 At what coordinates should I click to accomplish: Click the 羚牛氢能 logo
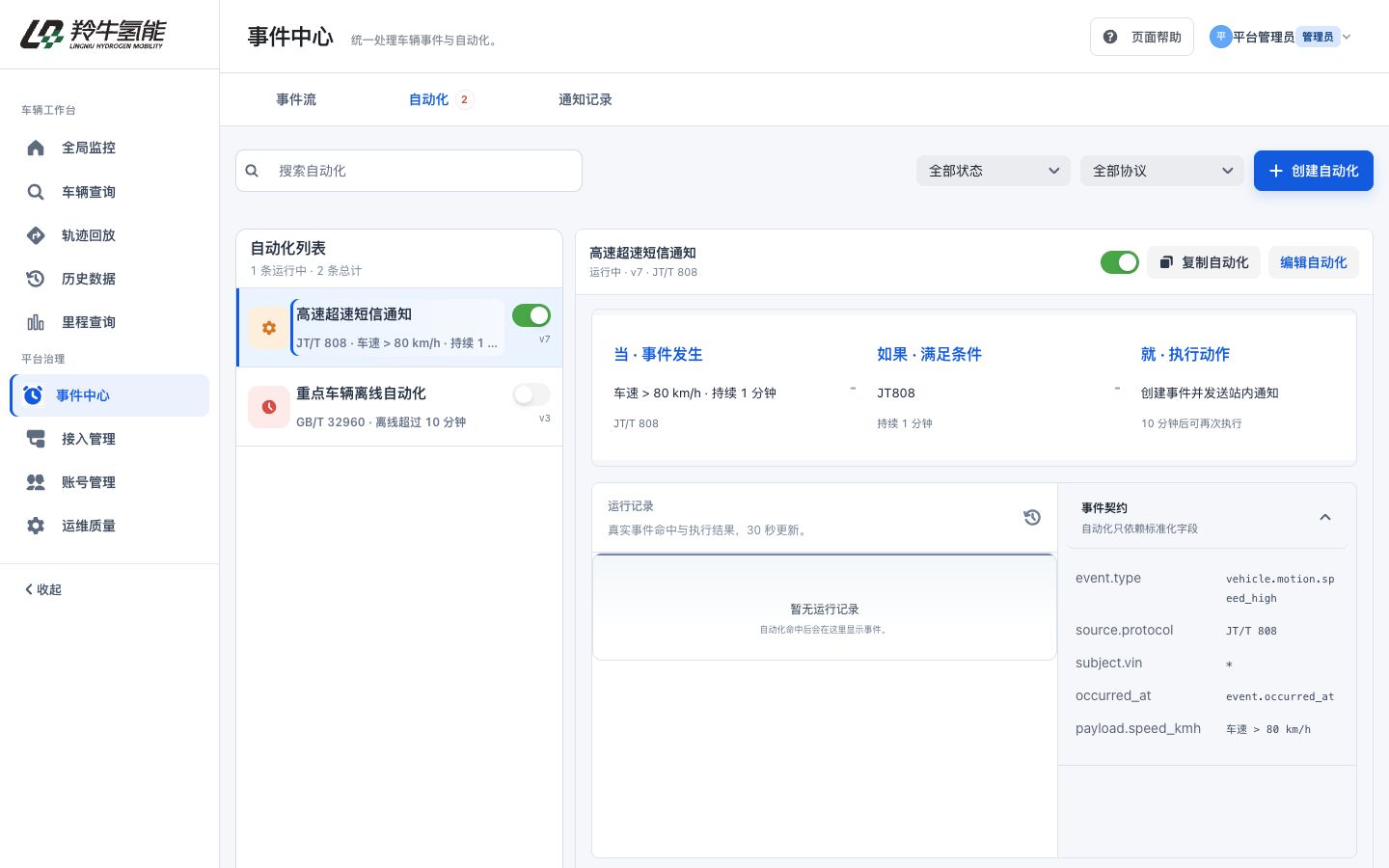click(93, 34)
